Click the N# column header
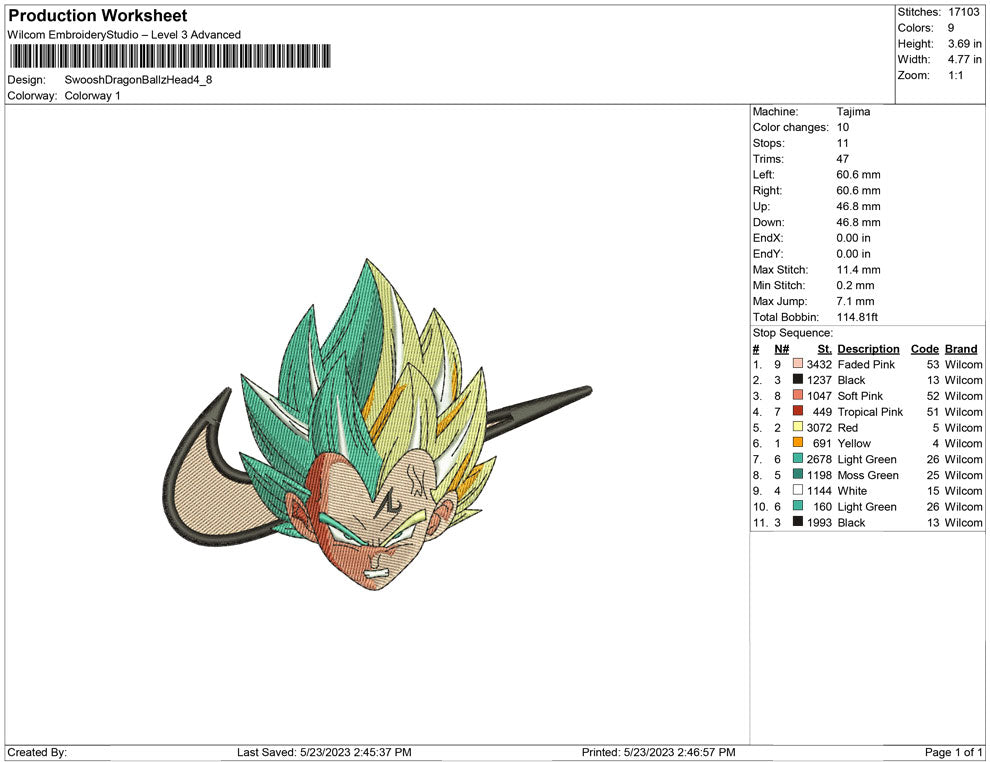This screenshot has height=762, width=990. tap(782, 349)
